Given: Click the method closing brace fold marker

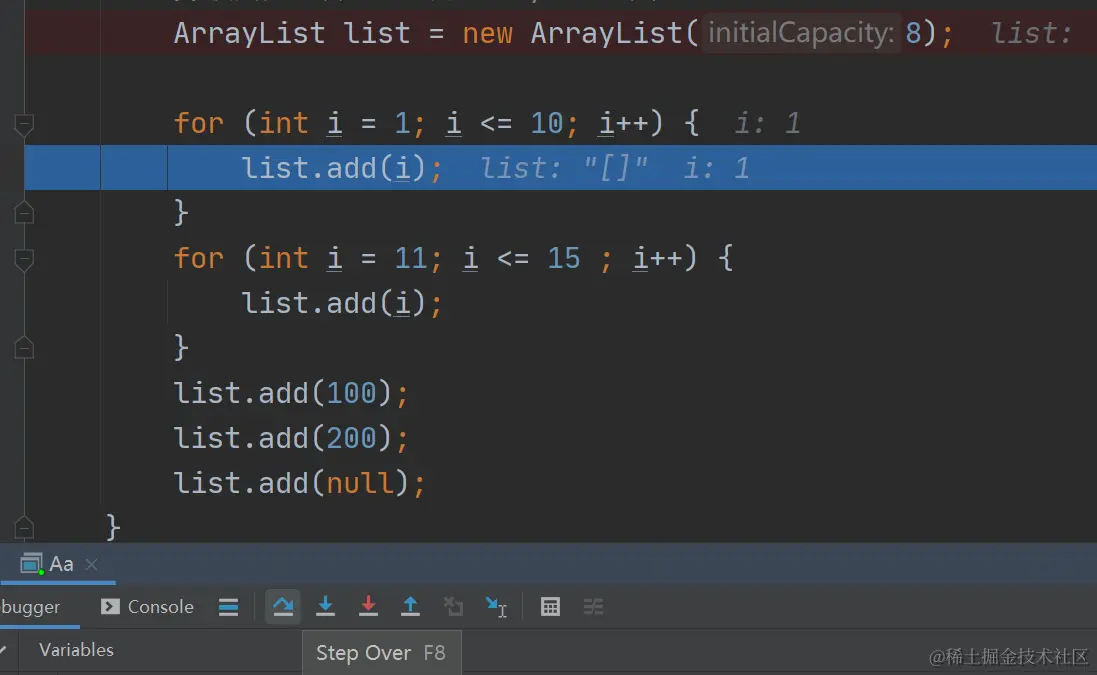Looking at the screenshot, I should click(x=24, y=527).
